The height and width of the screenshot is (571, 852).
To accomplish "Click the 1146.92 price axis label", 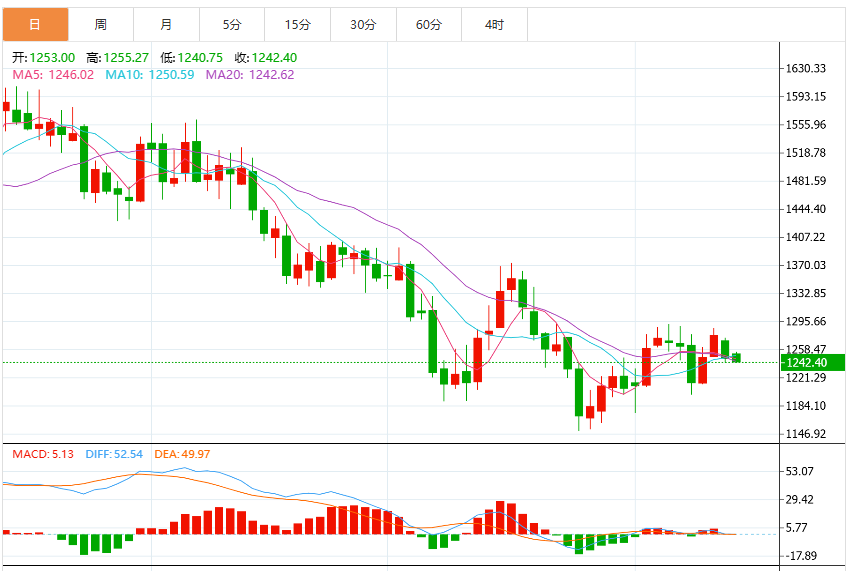I will (x=806, y=434).
